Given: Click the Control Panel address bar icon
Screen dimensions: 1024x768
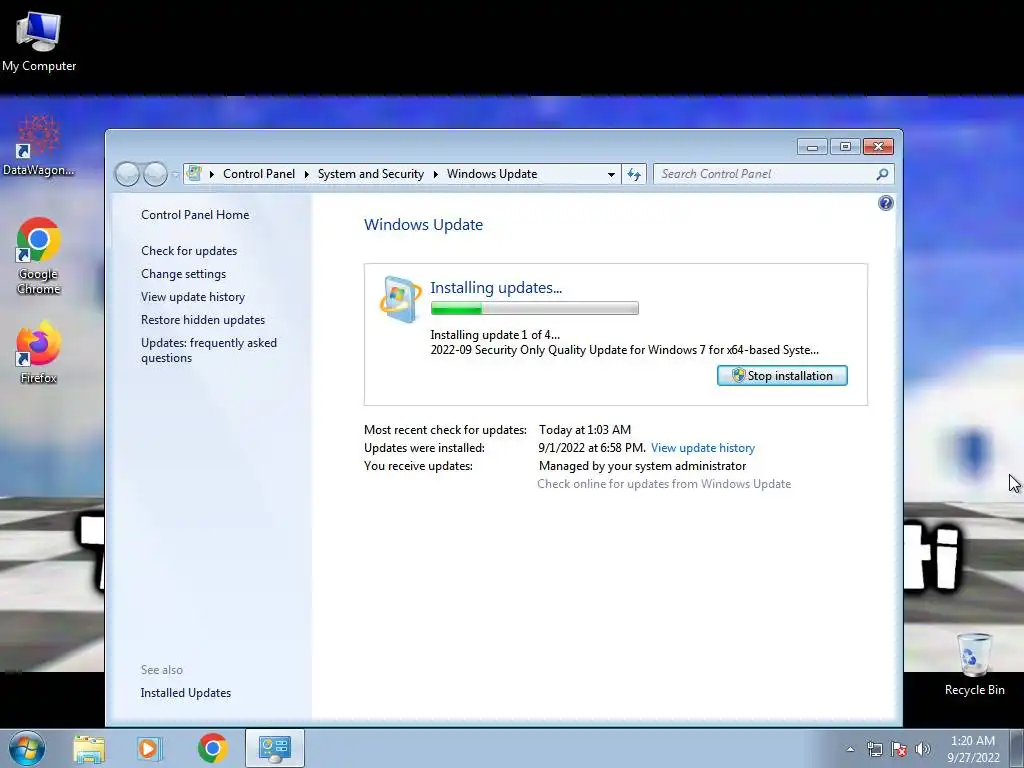Looking at the screenshot, I should point(194,174).
